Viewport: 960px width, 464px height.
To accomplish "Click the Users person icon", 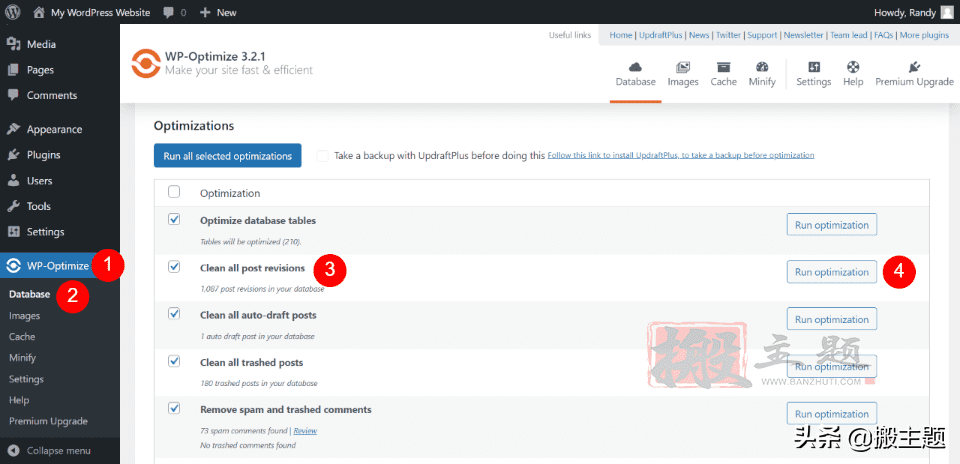I will coord(13,181).
